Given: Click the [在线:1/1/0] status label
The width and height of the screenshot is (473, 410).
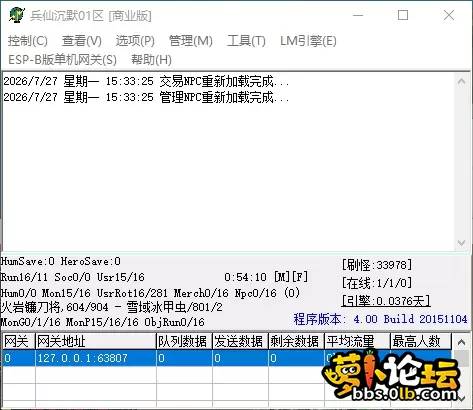Looking at the screenshot, I should [x=377, y=283].
